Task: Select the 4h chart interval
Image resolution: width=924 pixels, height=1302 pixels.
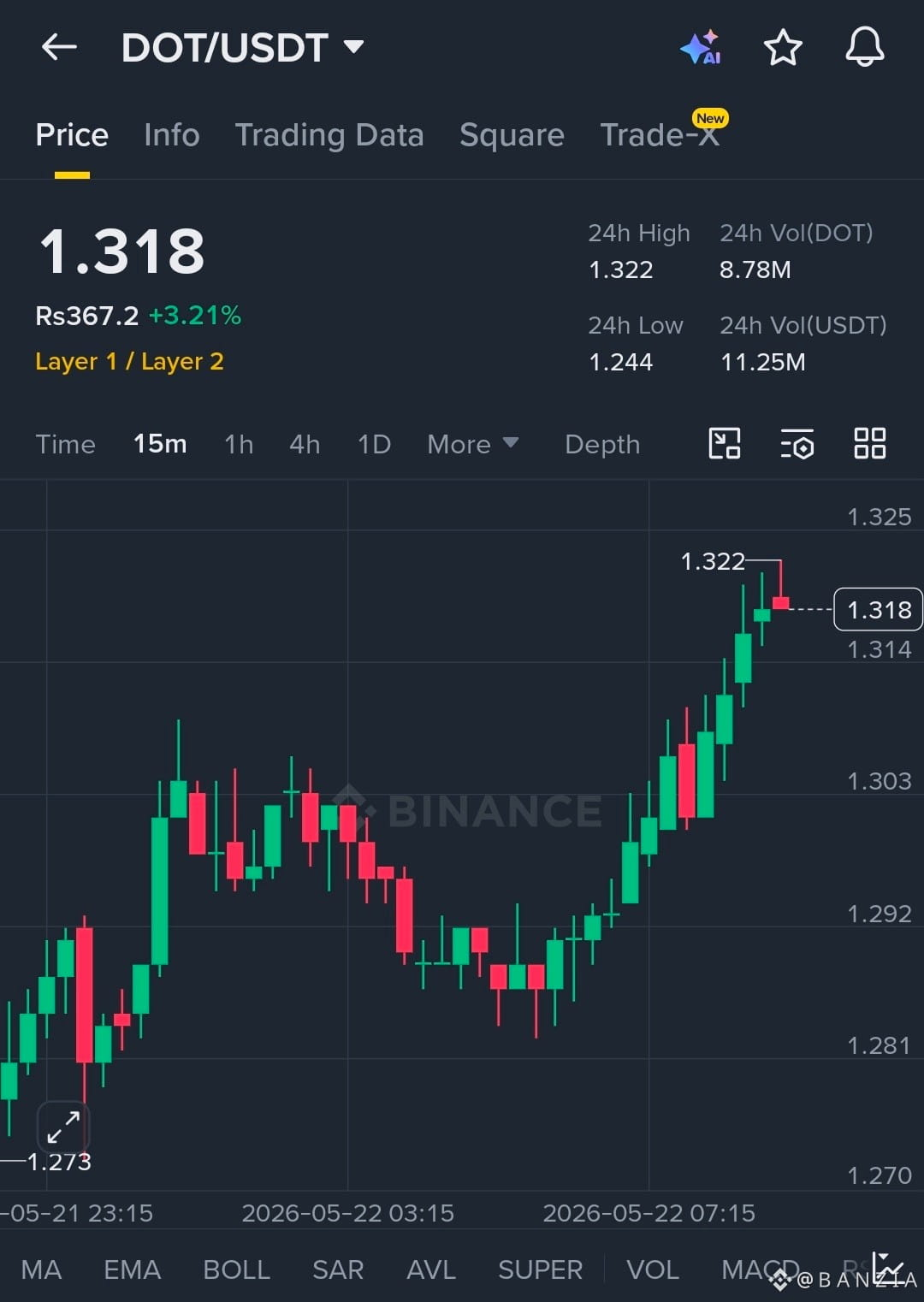Action: [305, 444]
